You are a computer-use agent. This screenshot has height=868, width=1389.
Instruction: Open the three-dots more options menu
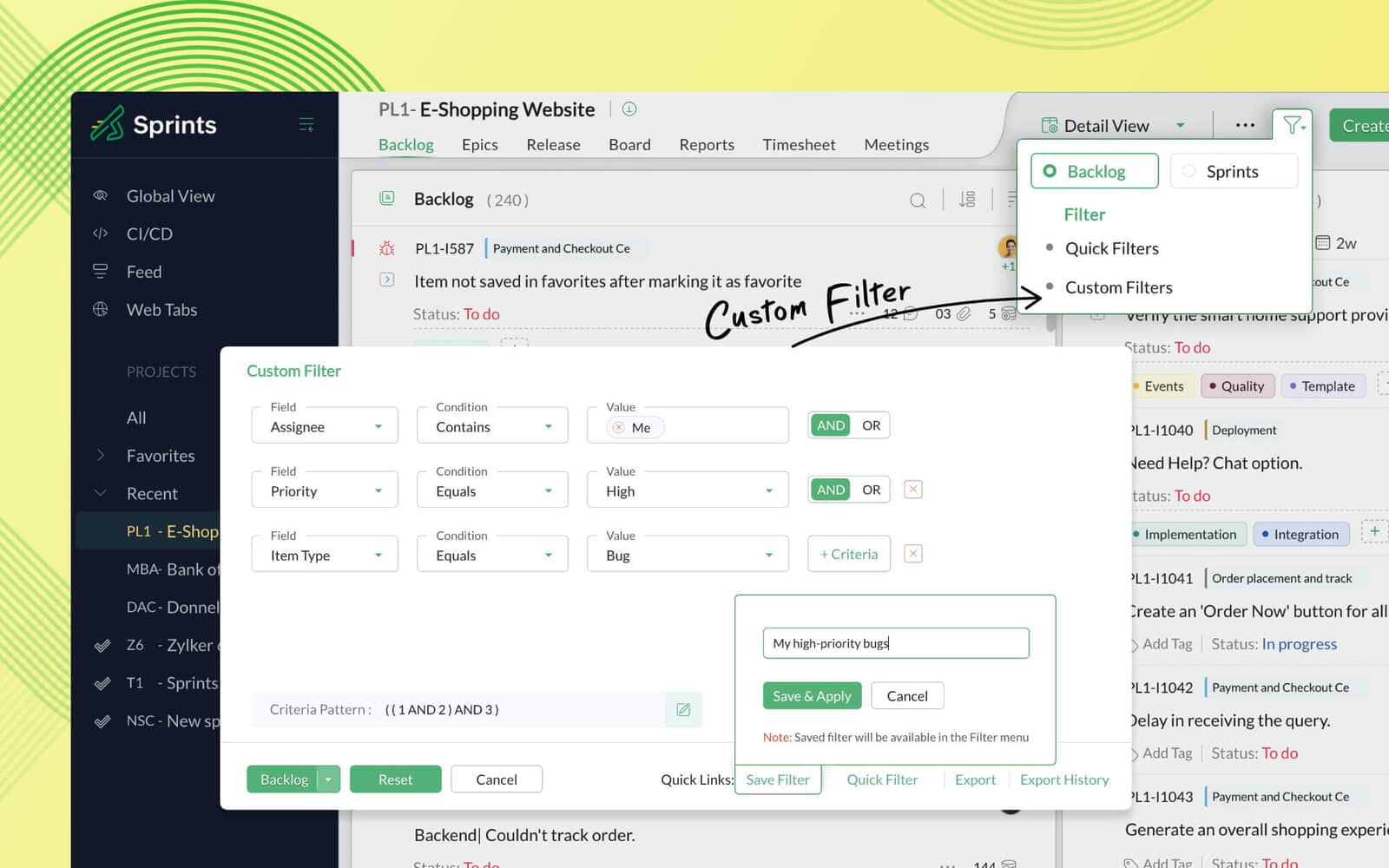point(1245,126)
